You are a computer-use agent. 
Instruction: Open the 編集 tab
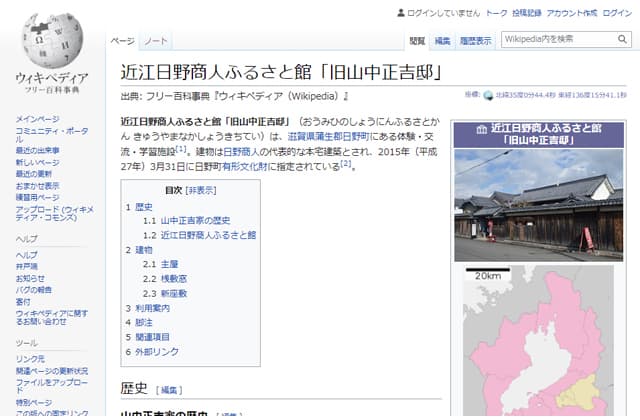point(442,41)
